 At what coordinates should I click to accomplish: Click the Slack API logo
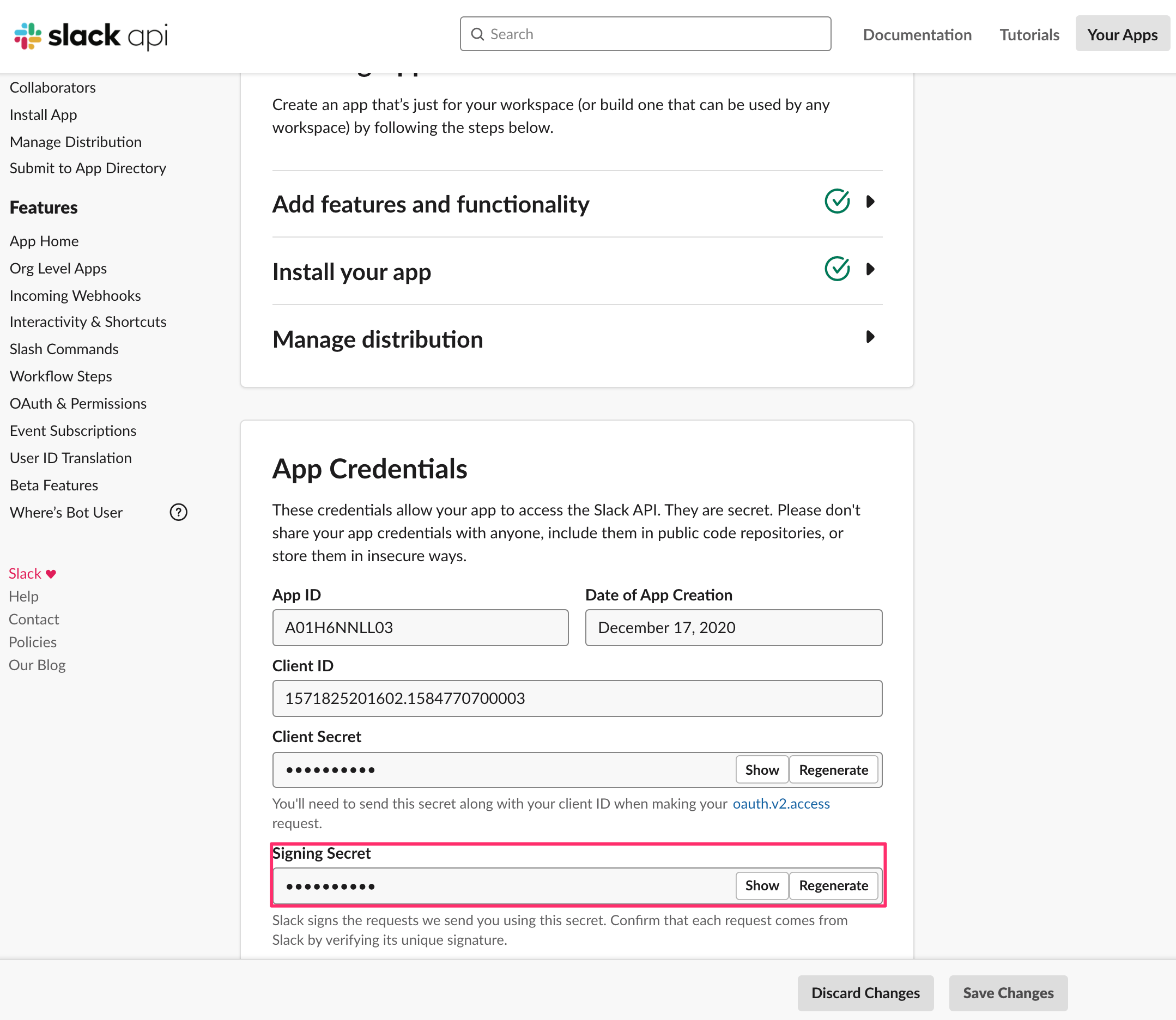91,35
